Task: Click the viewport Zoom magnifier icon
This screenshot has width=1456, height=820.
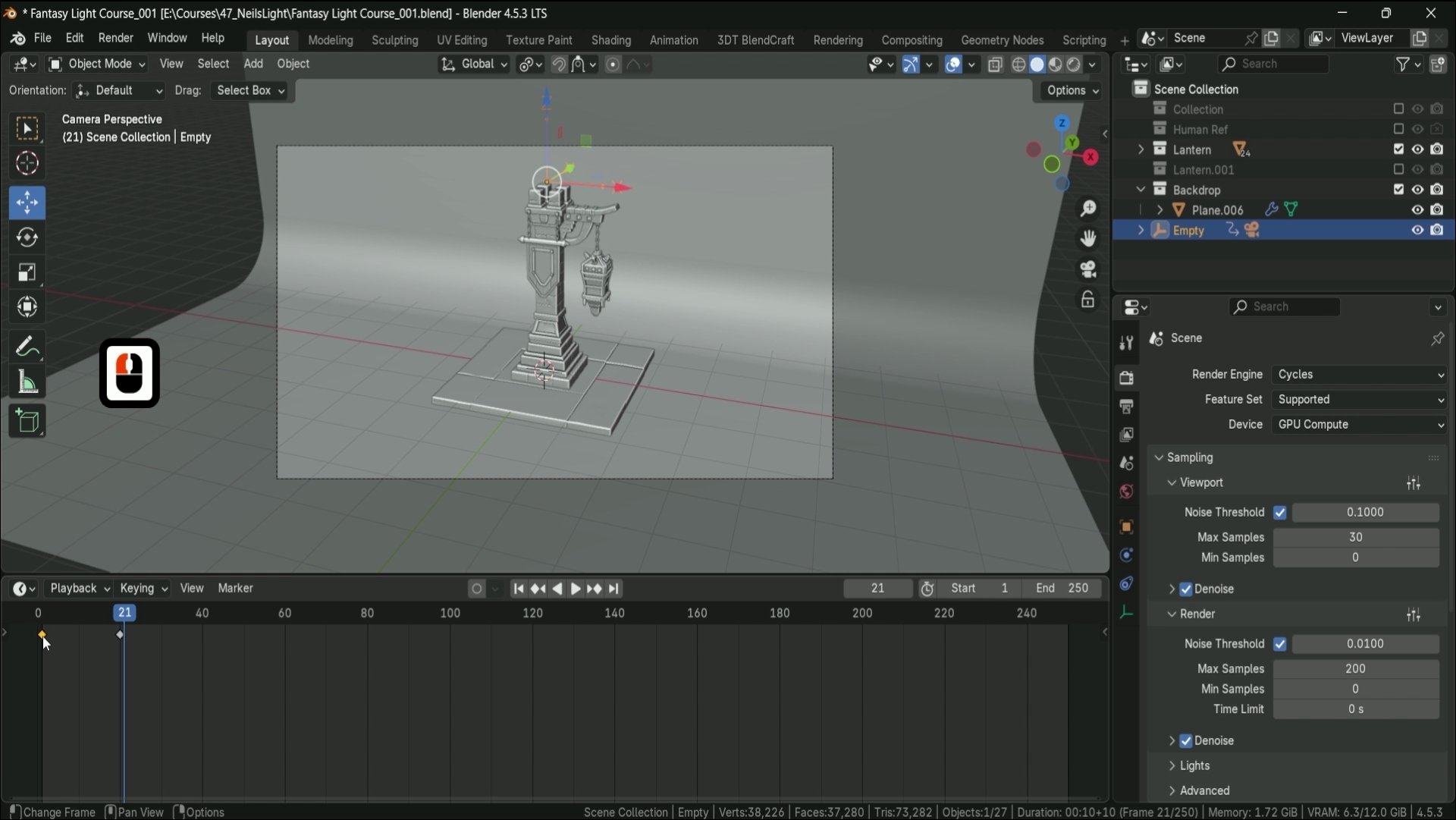Action: (1088, 209)
